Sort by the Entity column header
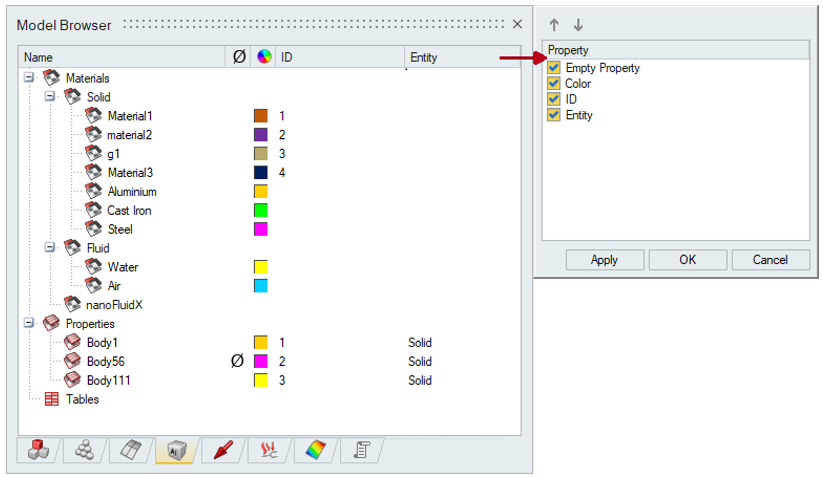Screen dimensions: 823x477 pos(462,57)
